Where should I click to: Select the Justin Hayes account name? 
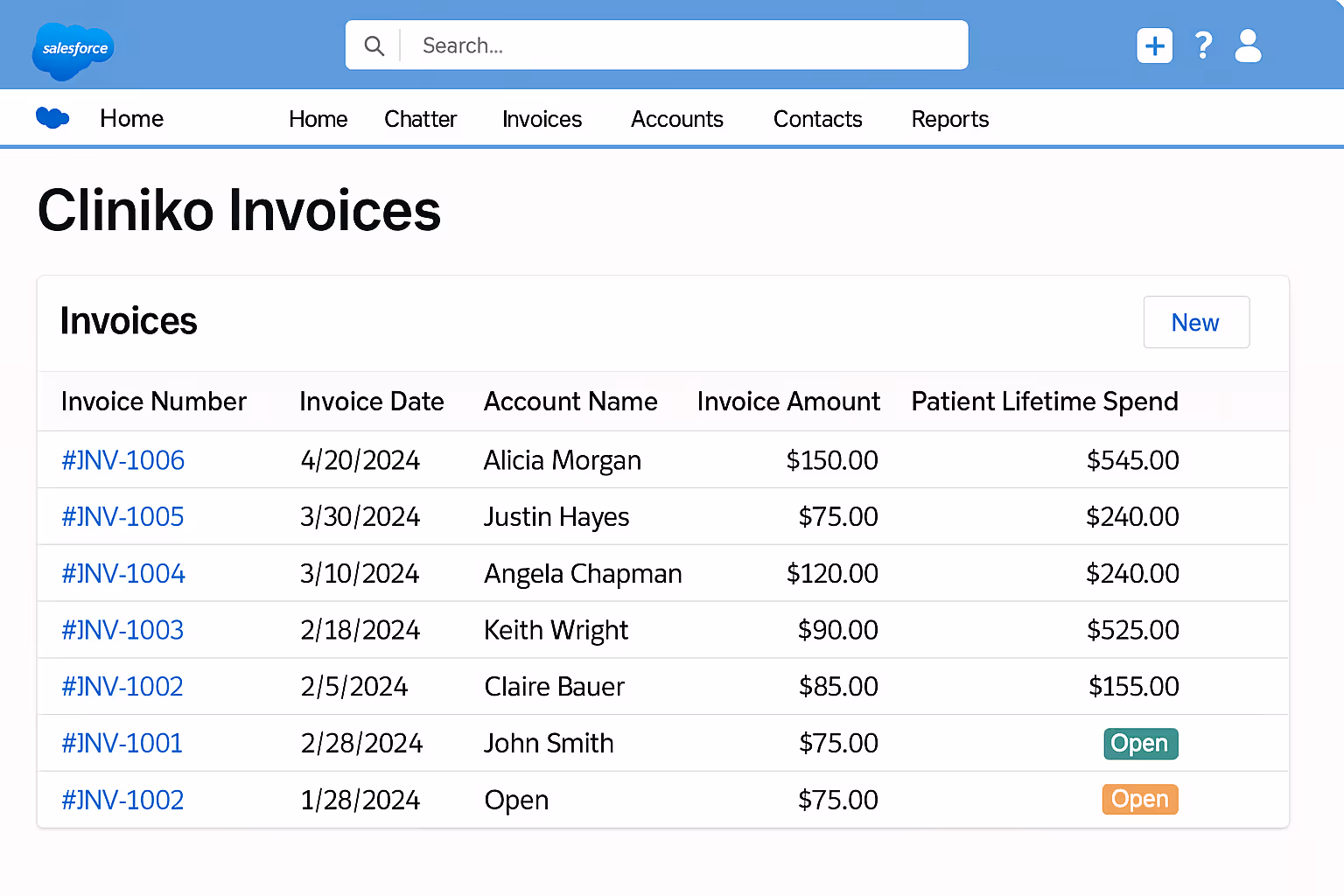[x=556, y=517]
